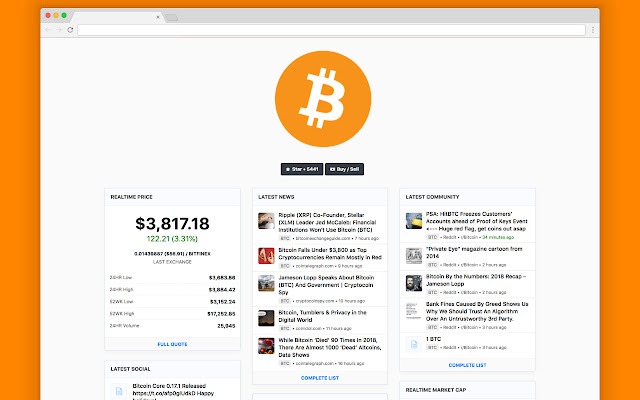Click thumbnail of HitBTC Freezes post

414,221
